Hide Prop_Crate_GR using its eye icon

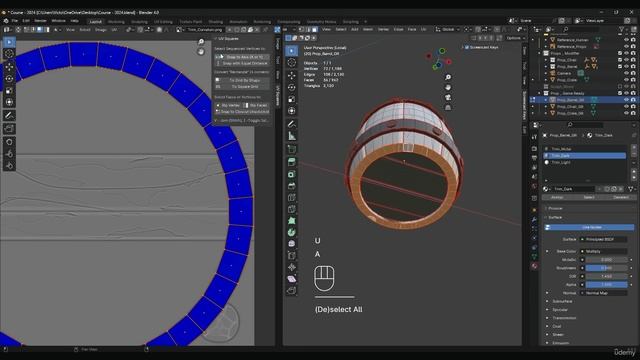click(x=627, y=113)
